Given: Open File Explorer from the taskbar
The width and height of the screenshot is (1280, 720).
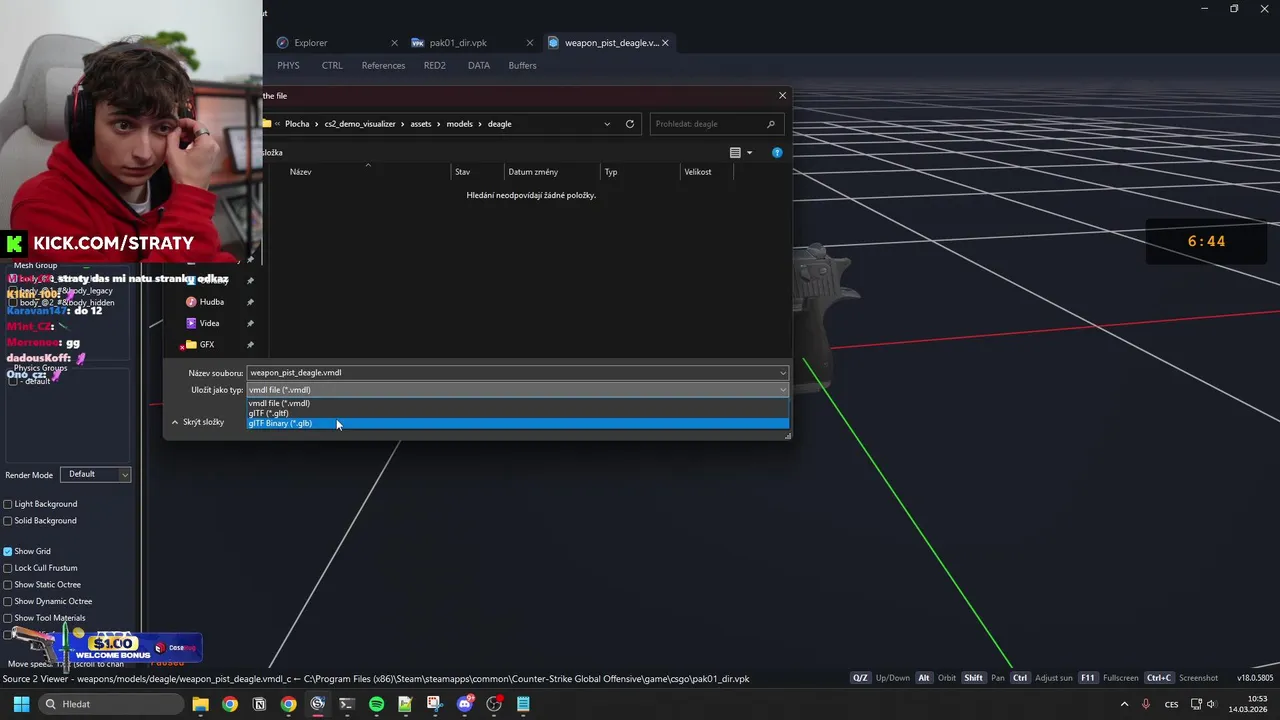Looking at the screenshot, I should (200, 704).
